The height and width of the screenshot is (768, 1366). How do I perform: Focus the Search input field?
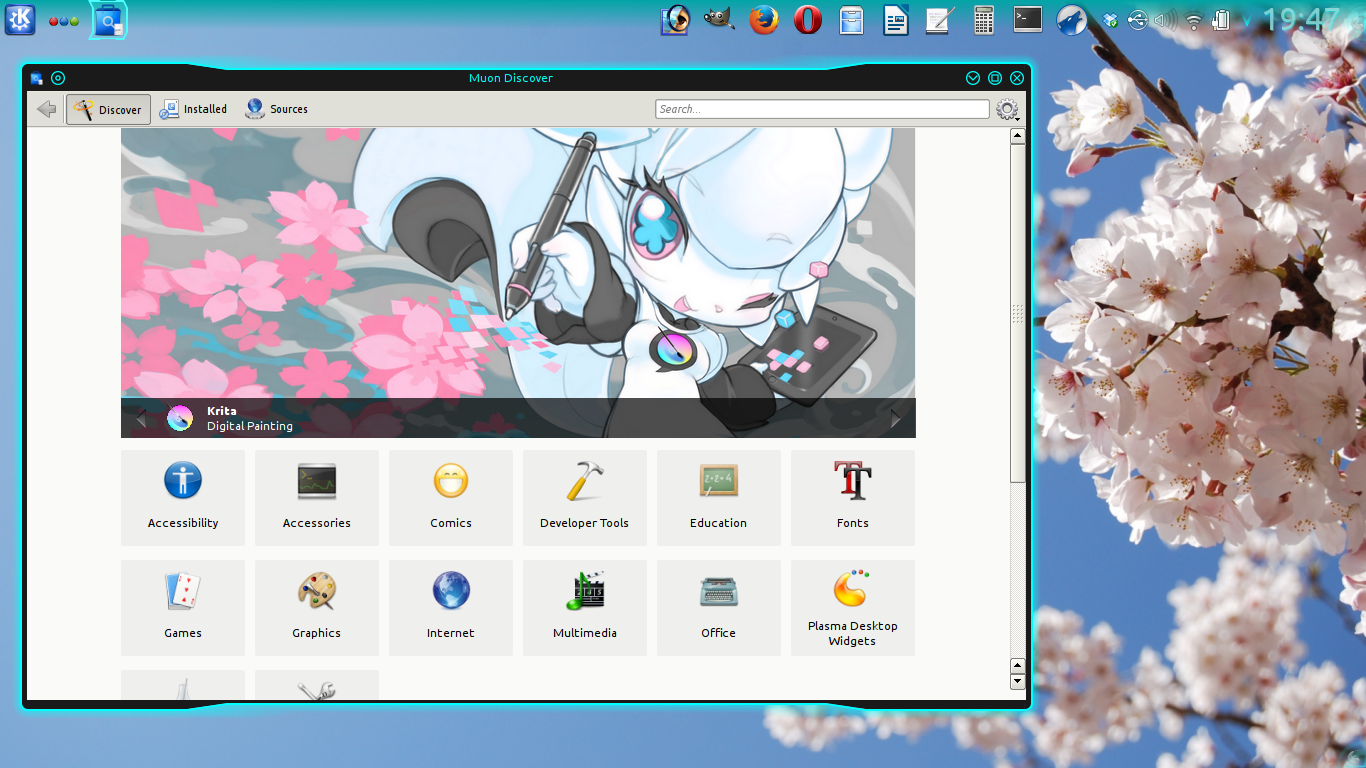pos(822,109)
